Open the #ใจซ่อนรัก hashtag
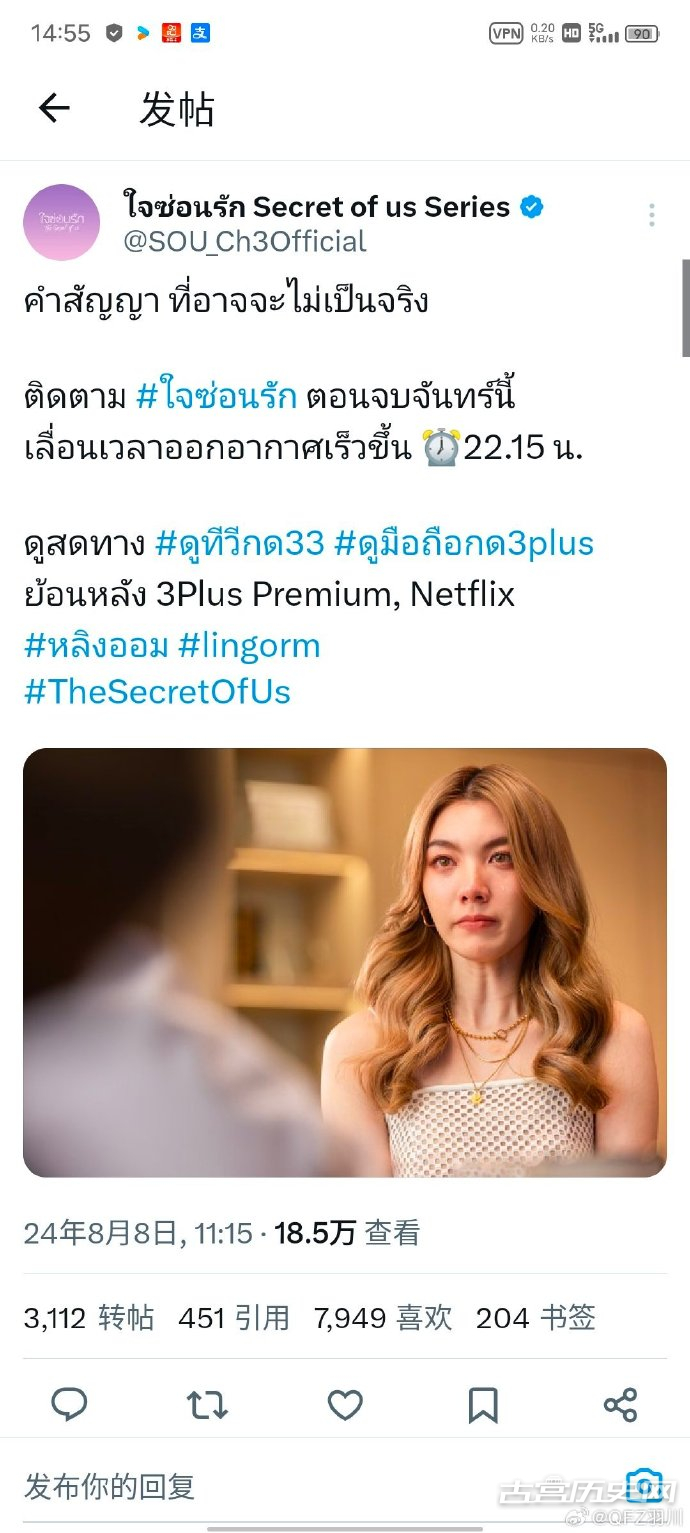This screenshot has height=1533, width=690. 217,397
